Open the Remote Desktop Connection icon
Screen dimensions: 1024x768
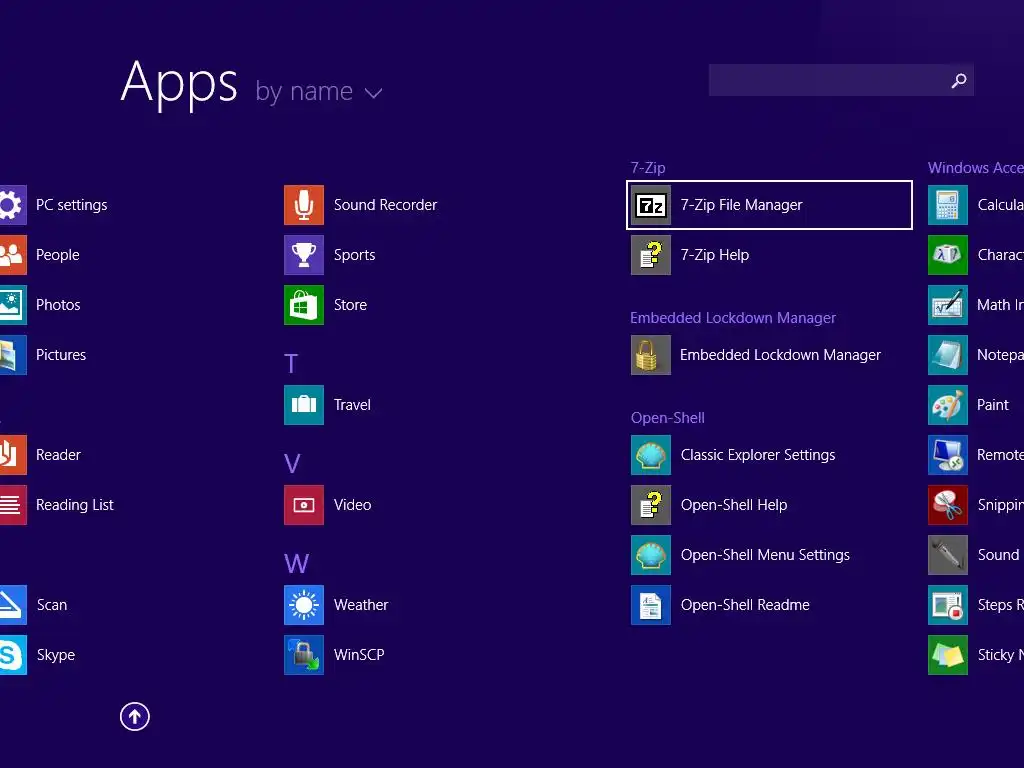948,455
